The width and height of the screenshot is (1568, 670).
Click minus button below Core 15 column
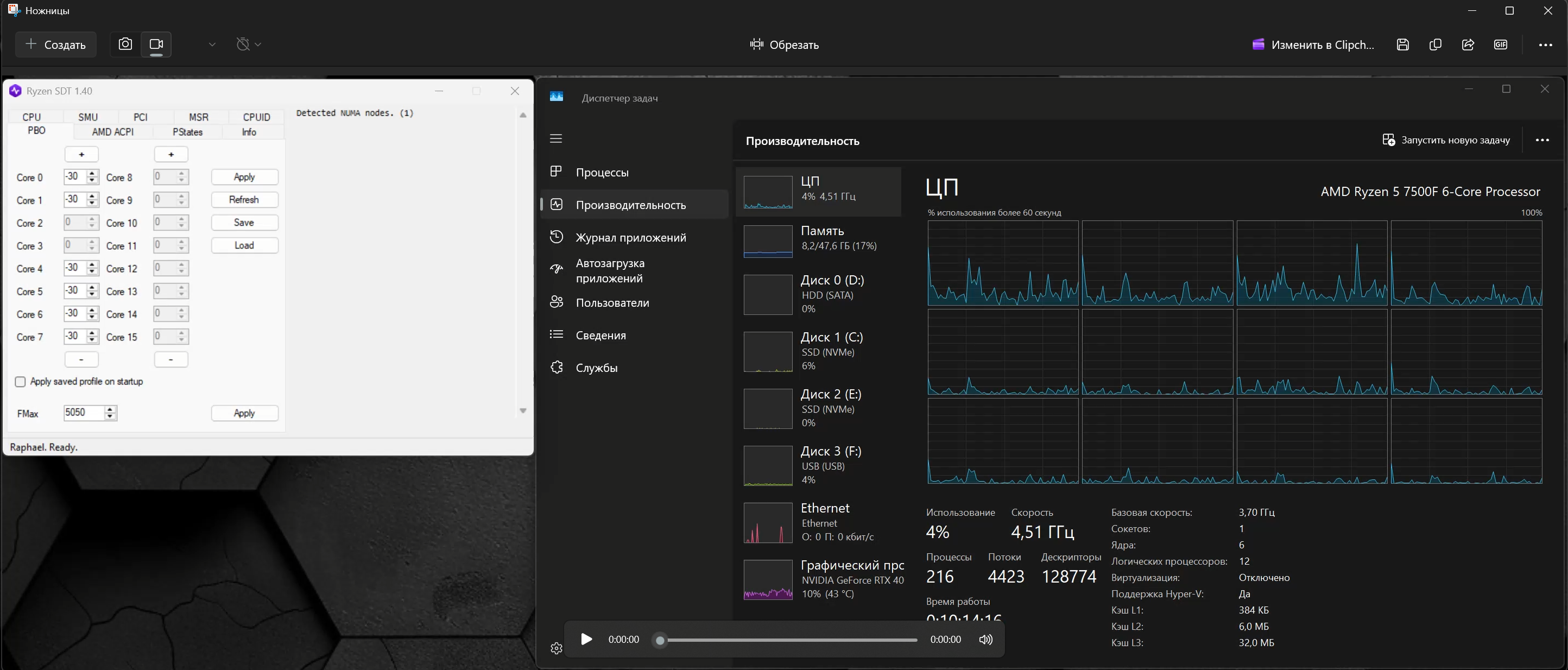tap(171, 359)
